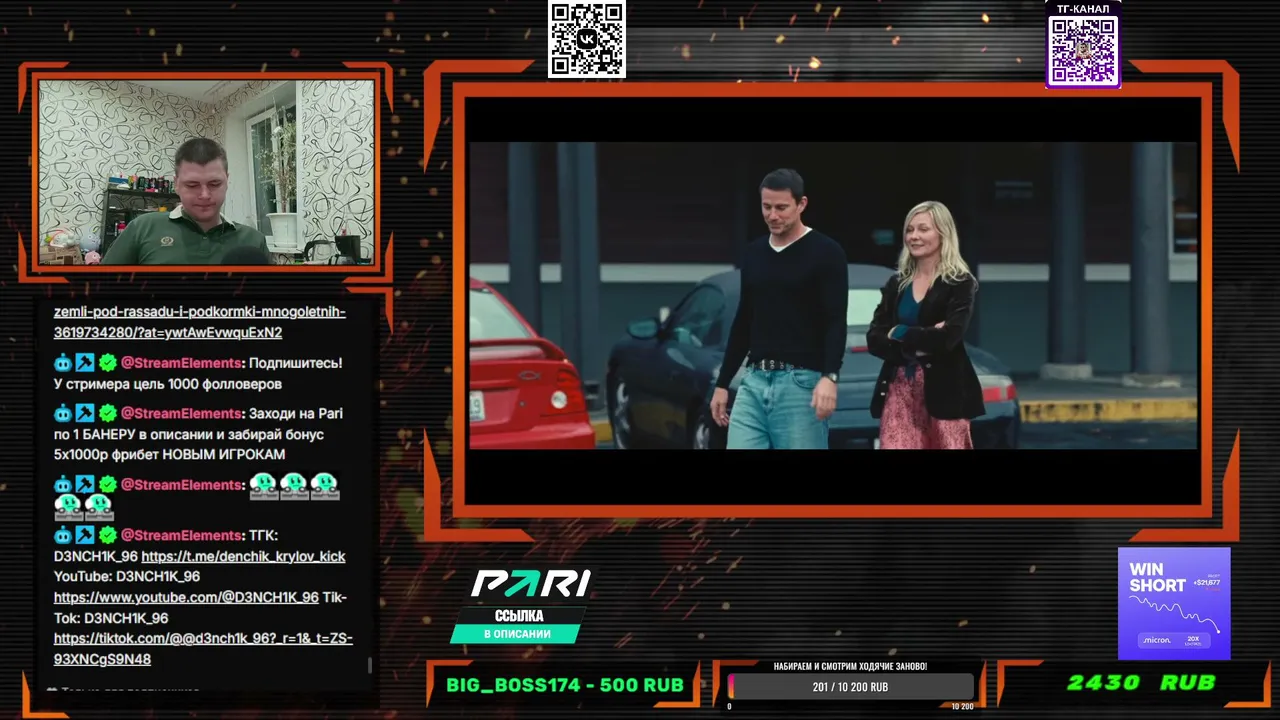Click the @StreamElements name in the 'ТГК:' message
This screenshot has width=1280, height=720.
tap(181, 535)
